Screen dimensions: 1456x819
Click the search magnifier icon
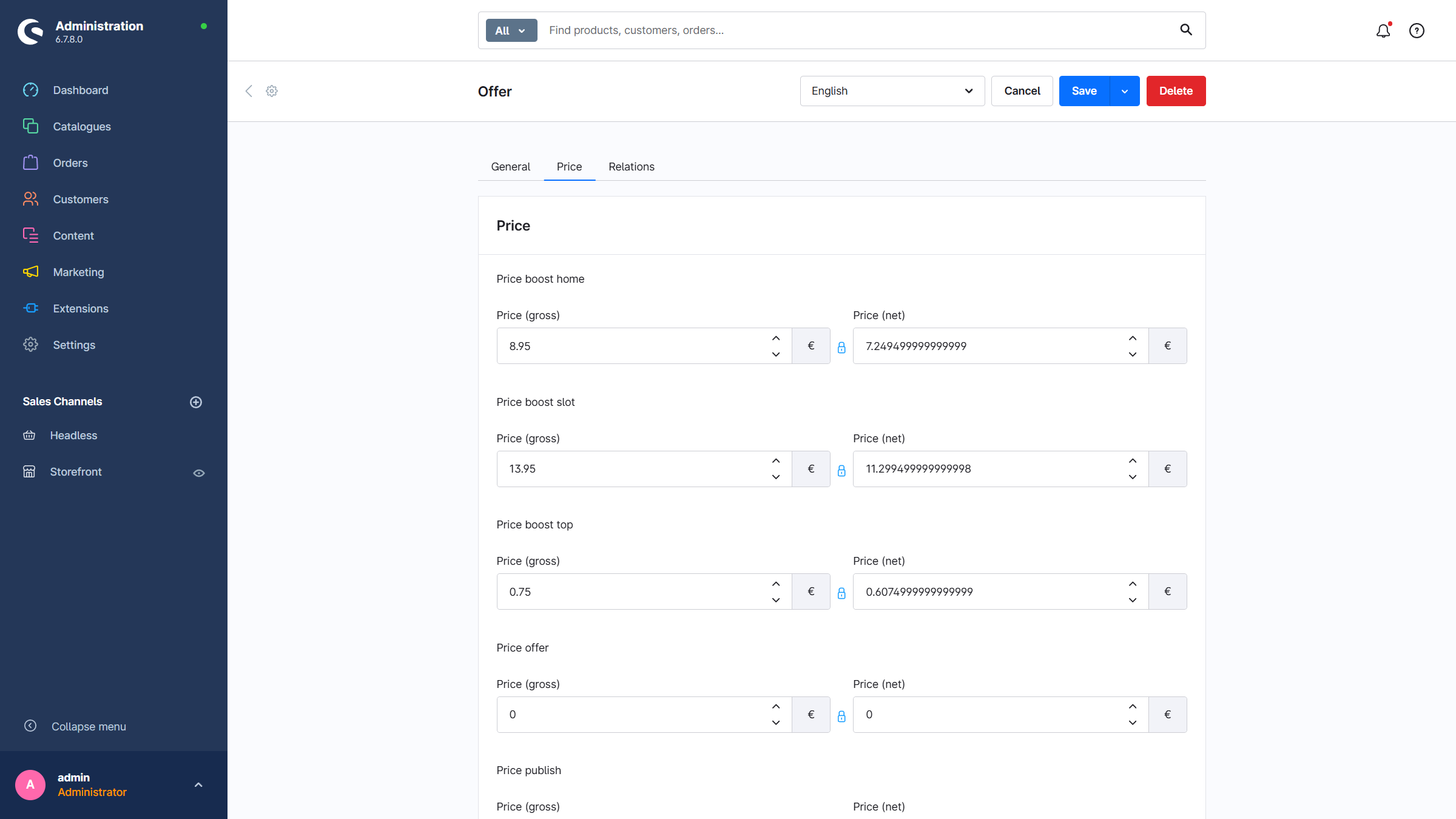coord(1186,30)
